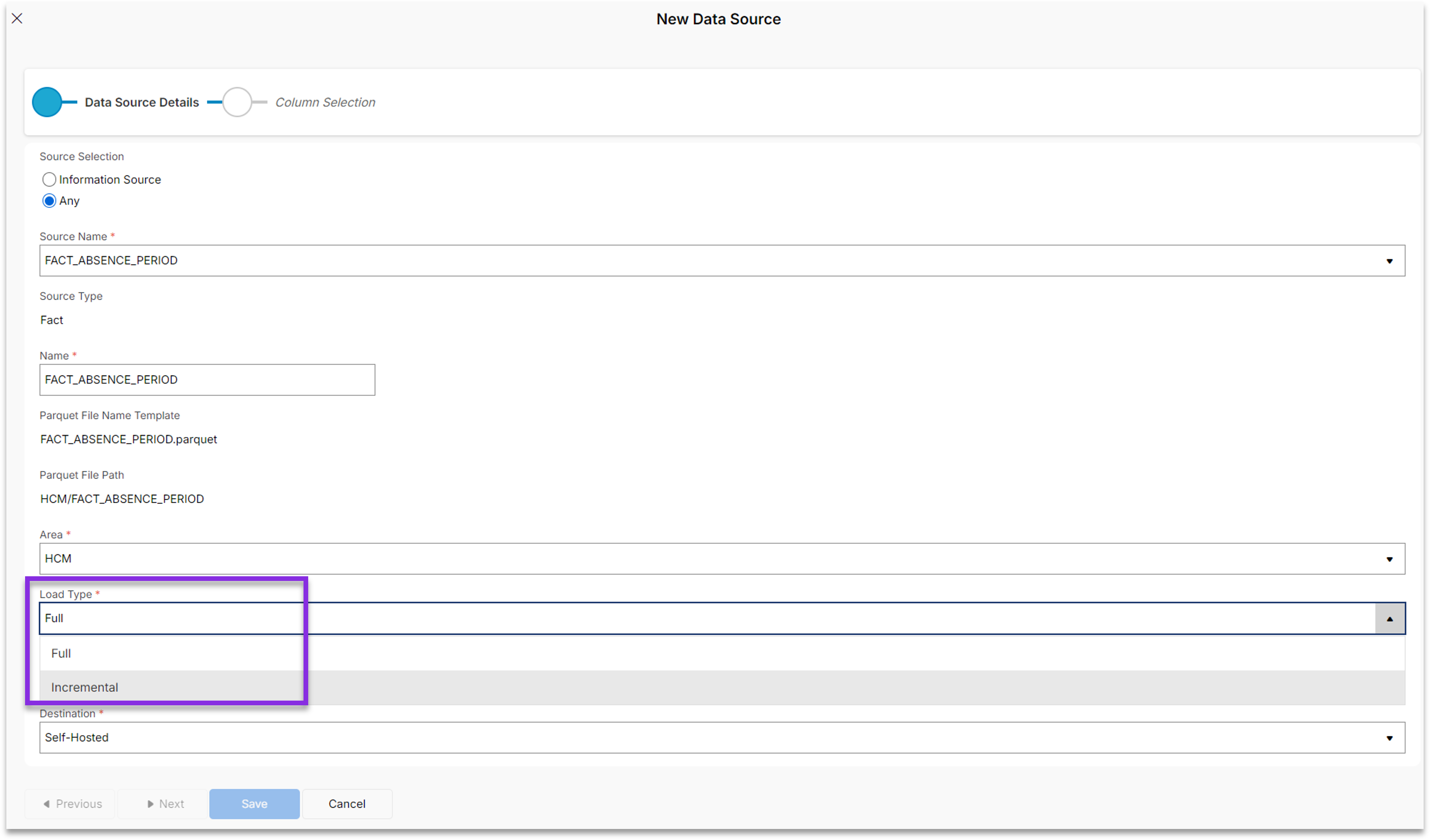Click the Fact source type value
Screen dimensions: 1430x840
point(51,320)
